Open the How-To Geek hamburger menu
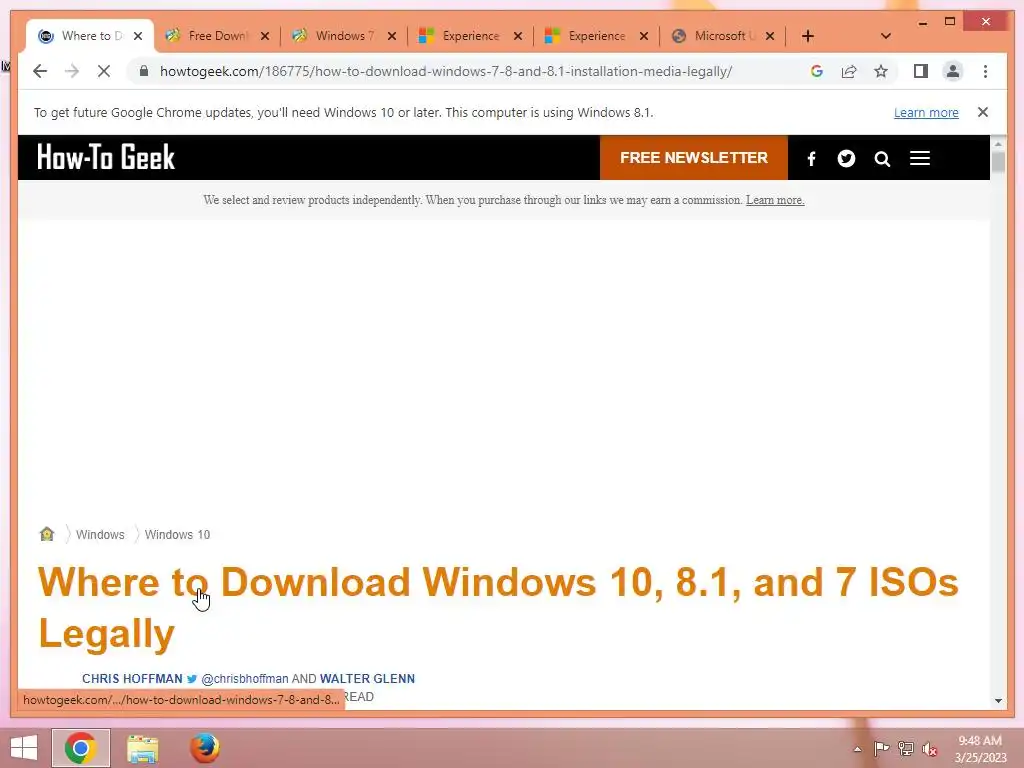Viewport: 1024px width, 768px height. [920, 158]
